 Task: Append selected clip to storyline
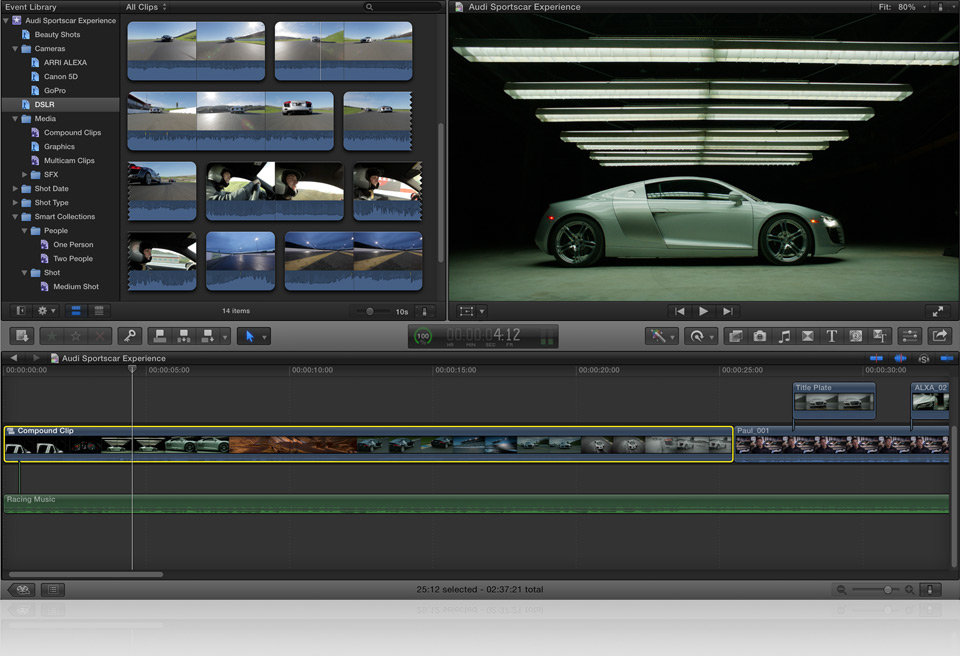coord(208,336)
